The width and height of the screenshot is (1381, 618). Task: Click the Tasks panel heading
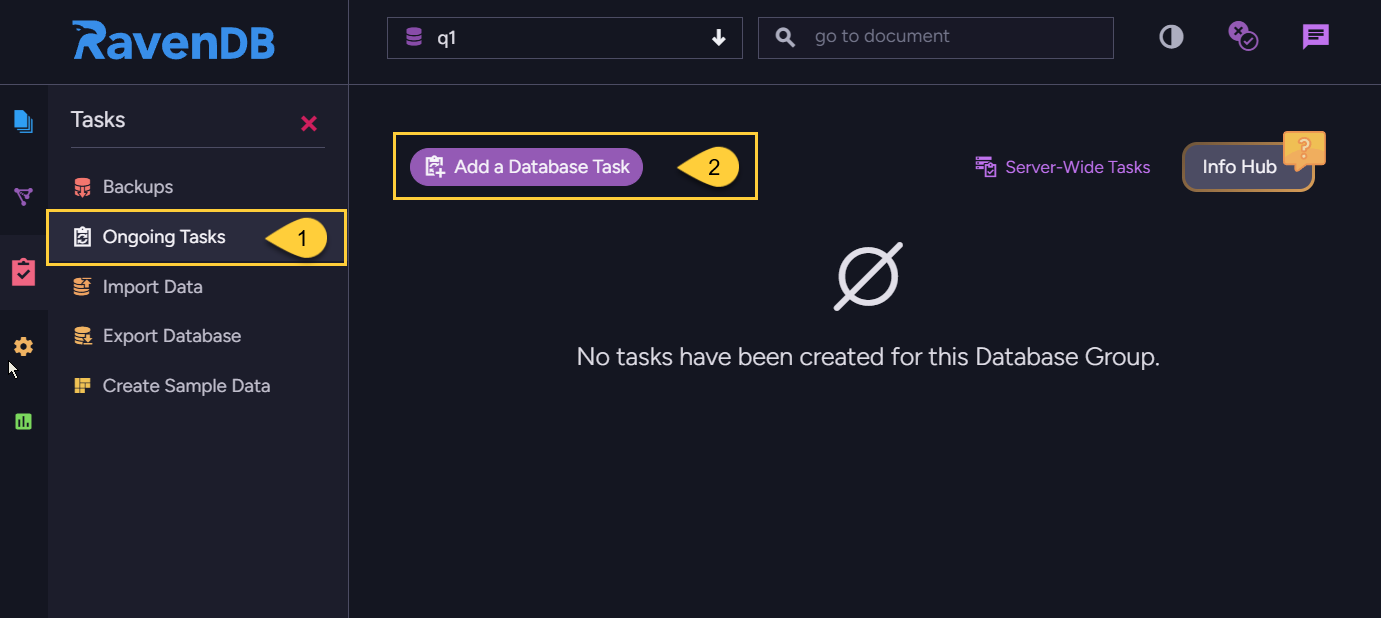point(98,120)
